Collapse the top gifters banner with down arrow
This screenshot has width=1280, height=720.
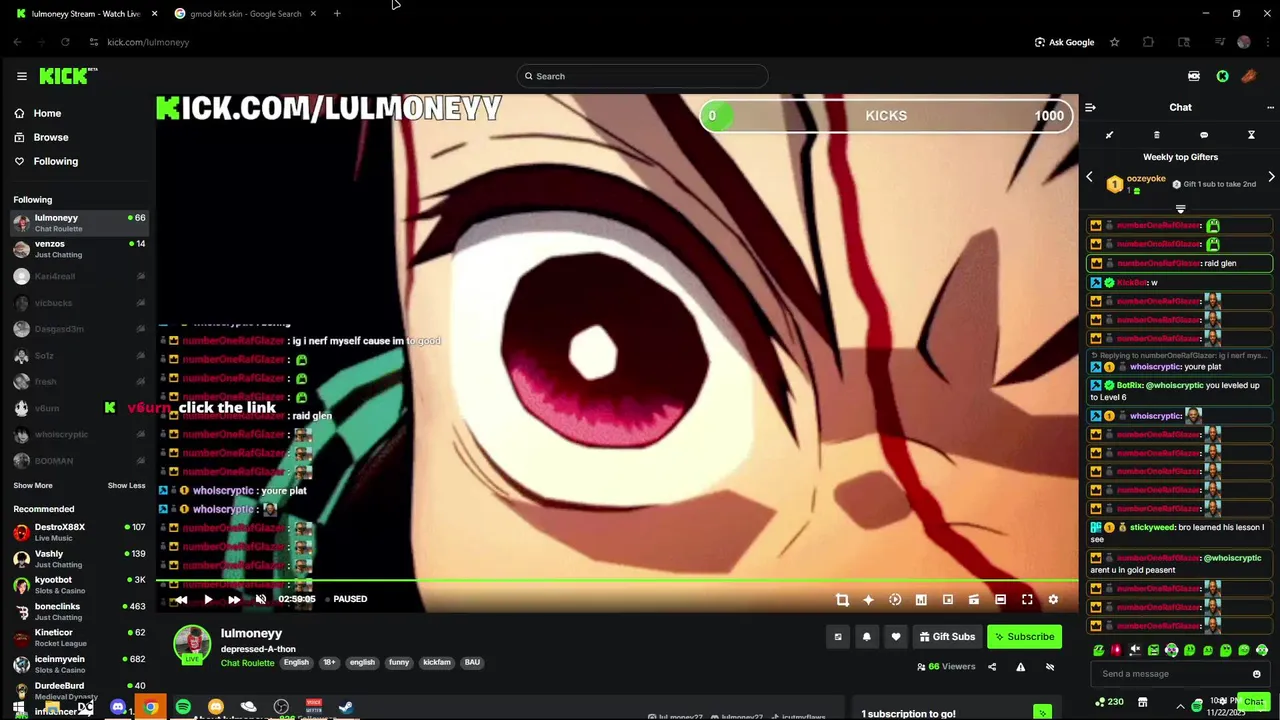pyautogui.click(x=1180, y=208)
